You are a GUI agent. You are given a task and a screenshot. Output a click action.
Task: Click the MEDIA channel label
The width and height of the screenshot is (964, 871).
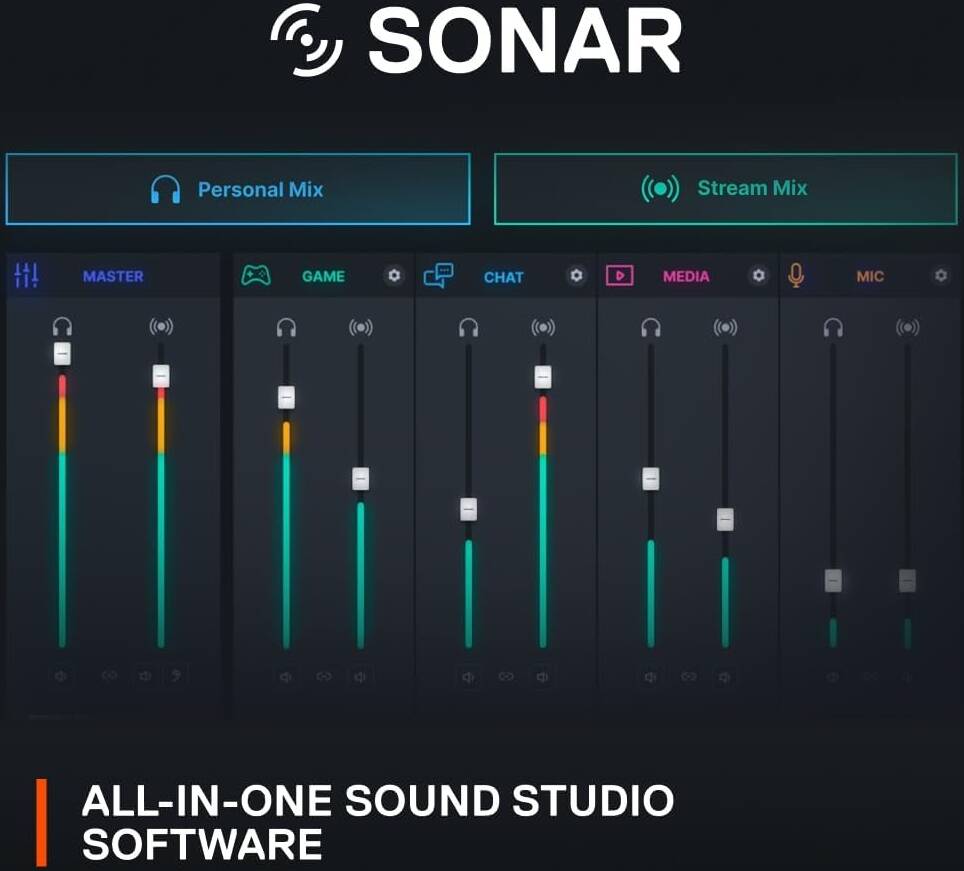pyautogui.click(x=686, y=277)
